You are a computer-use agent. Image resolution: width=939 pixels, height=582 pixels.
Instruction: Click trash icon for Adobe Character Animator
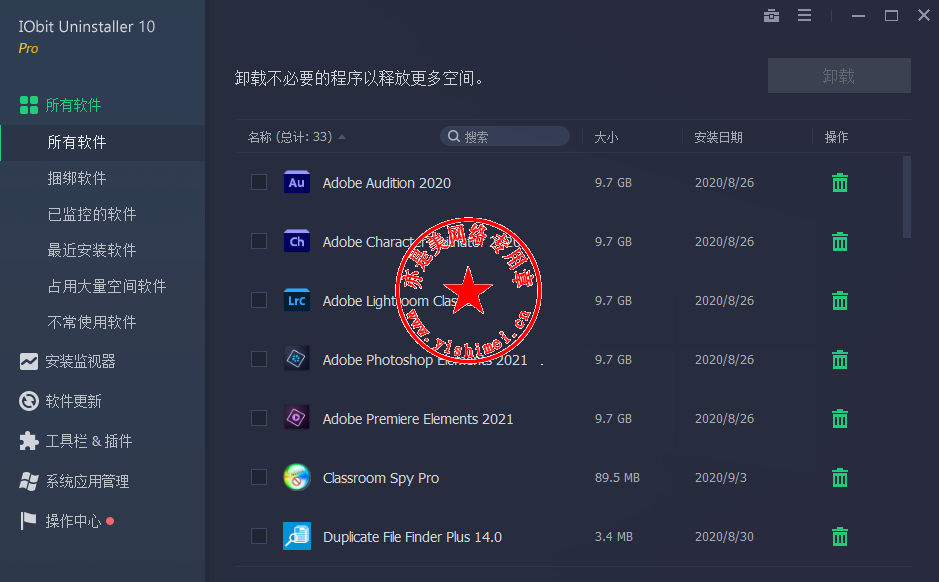840,241
